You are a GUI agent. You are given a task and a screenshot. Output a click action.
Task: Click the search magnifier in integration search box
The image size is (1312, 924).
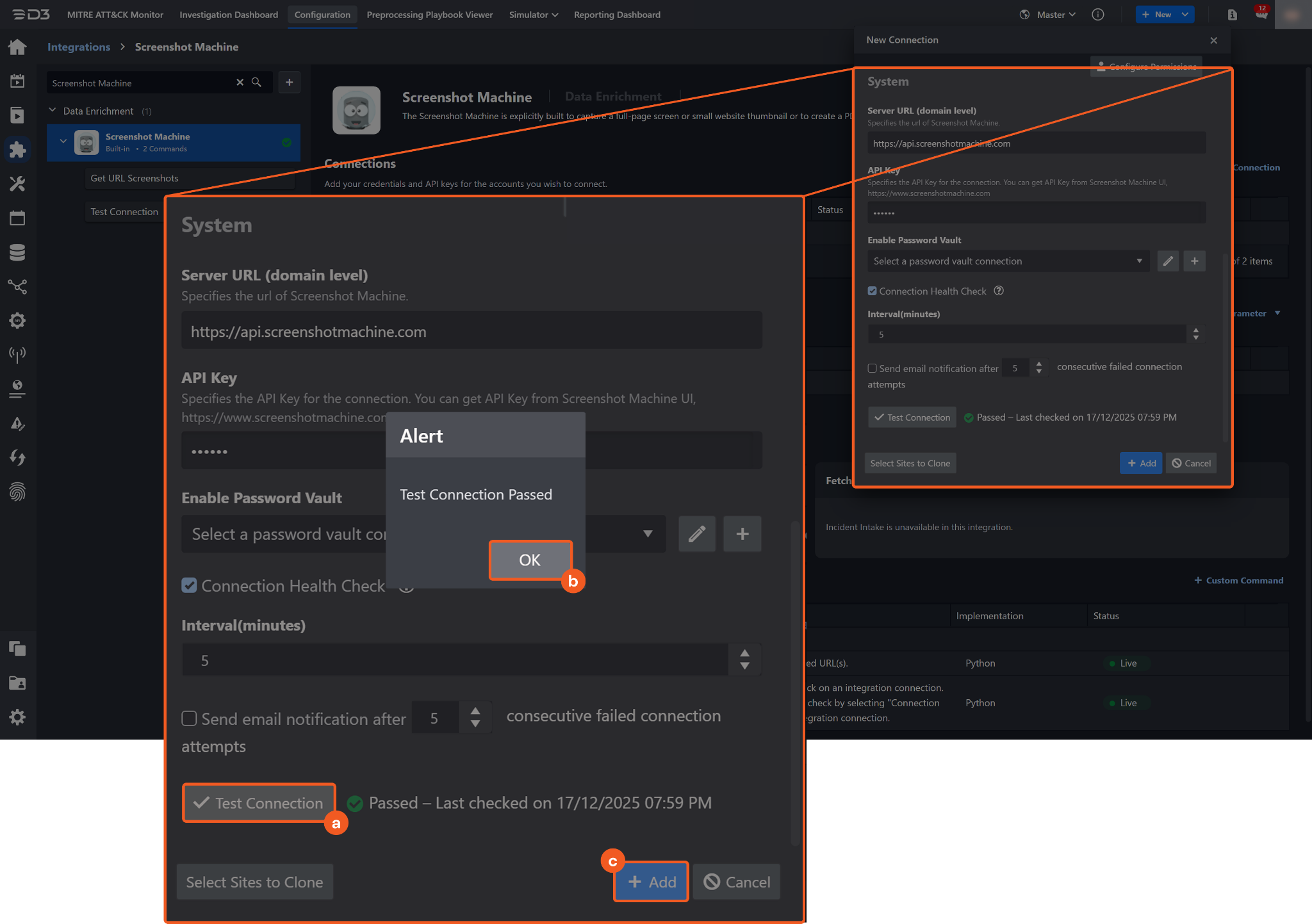(256, 83)
